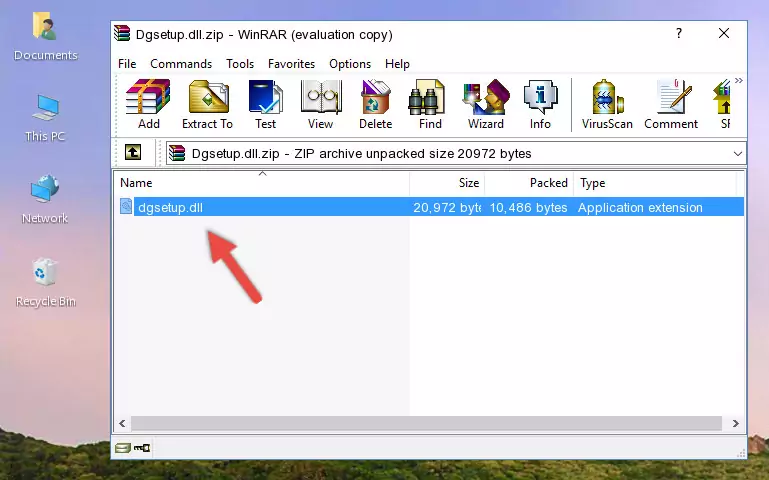Click the 20,972 bytes size cell
The height and width of the screenshot is (480, 769).
(447, 207)
